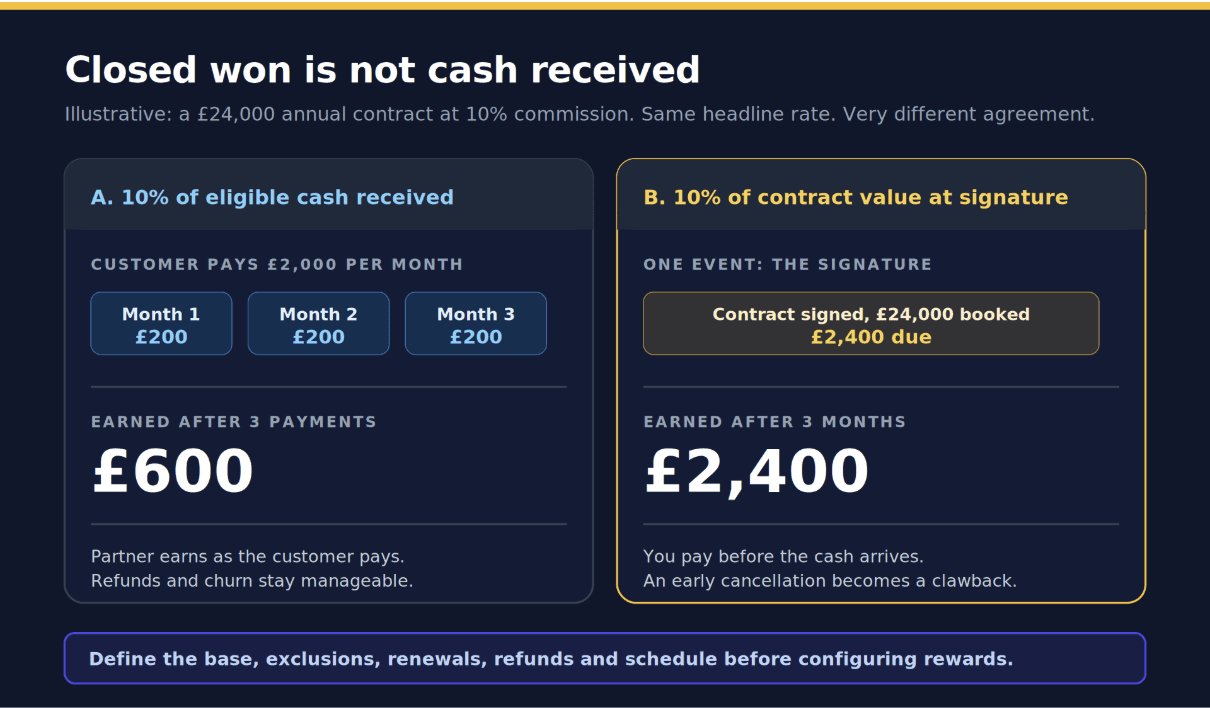Click 'Earned after 3 payments' label

(x=234, y=422)
